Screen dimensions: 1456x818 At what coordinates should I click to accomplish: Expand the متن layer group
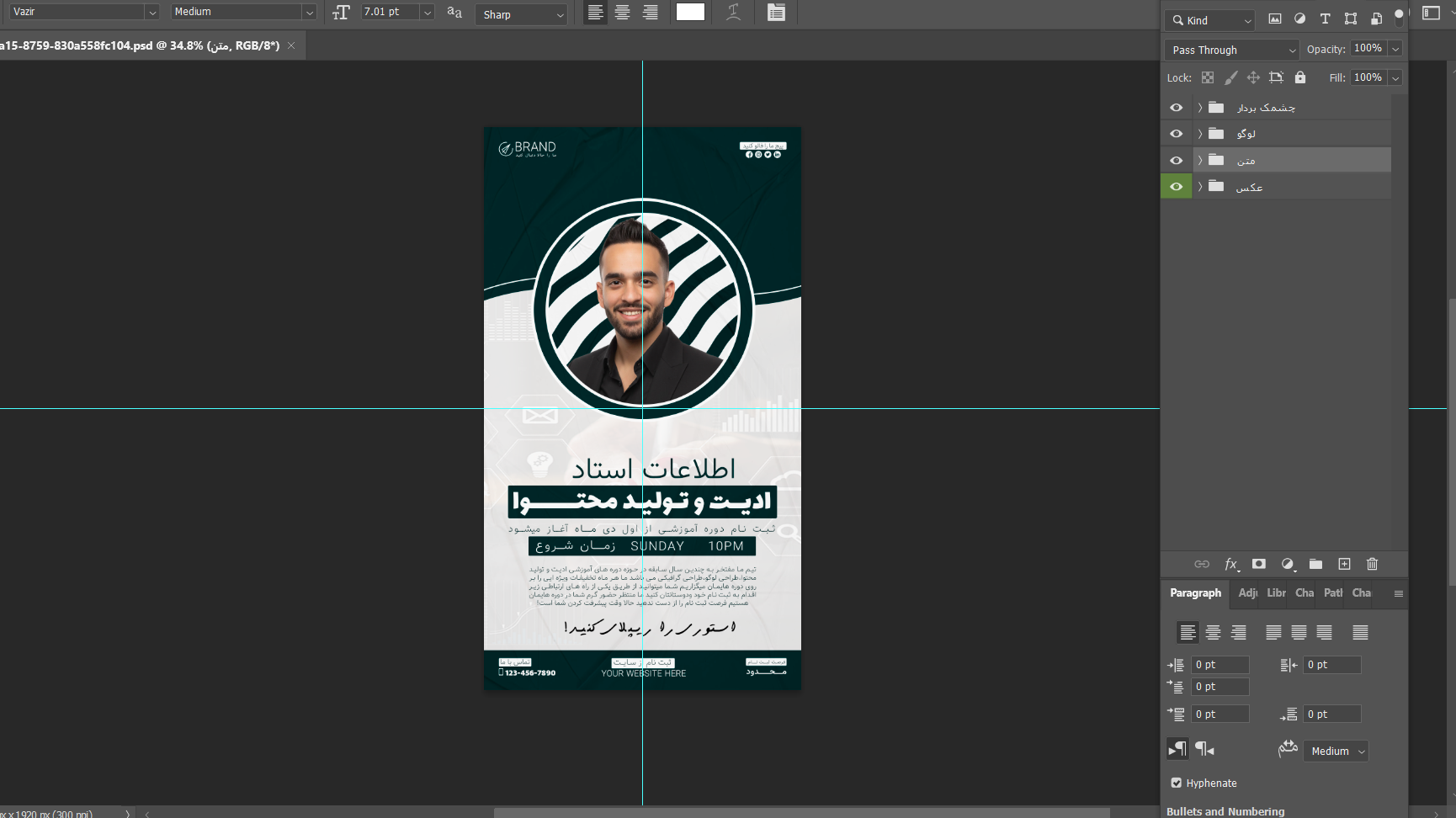(1200, 160)
